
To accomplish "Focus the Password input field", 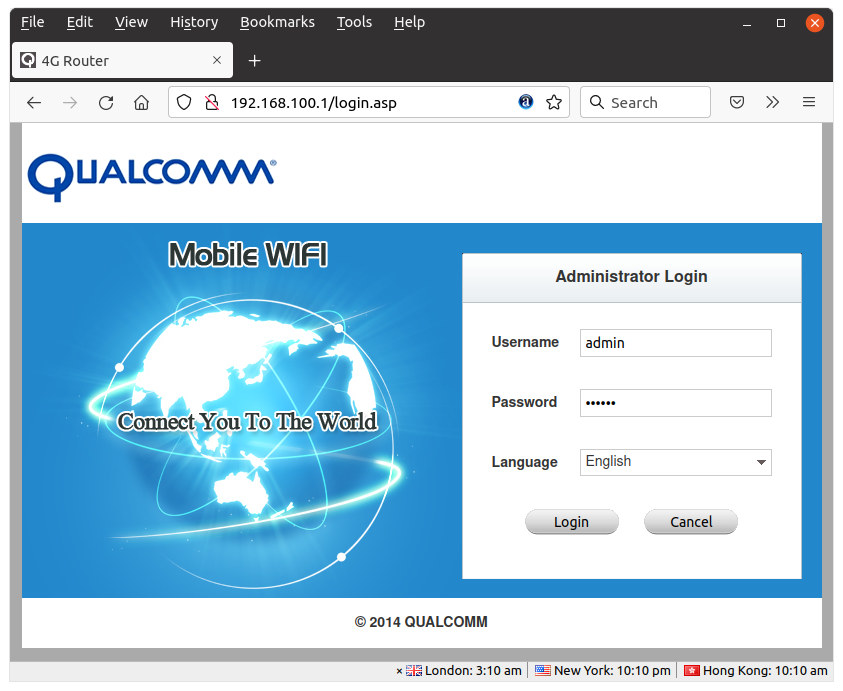I will coord(676,403).
